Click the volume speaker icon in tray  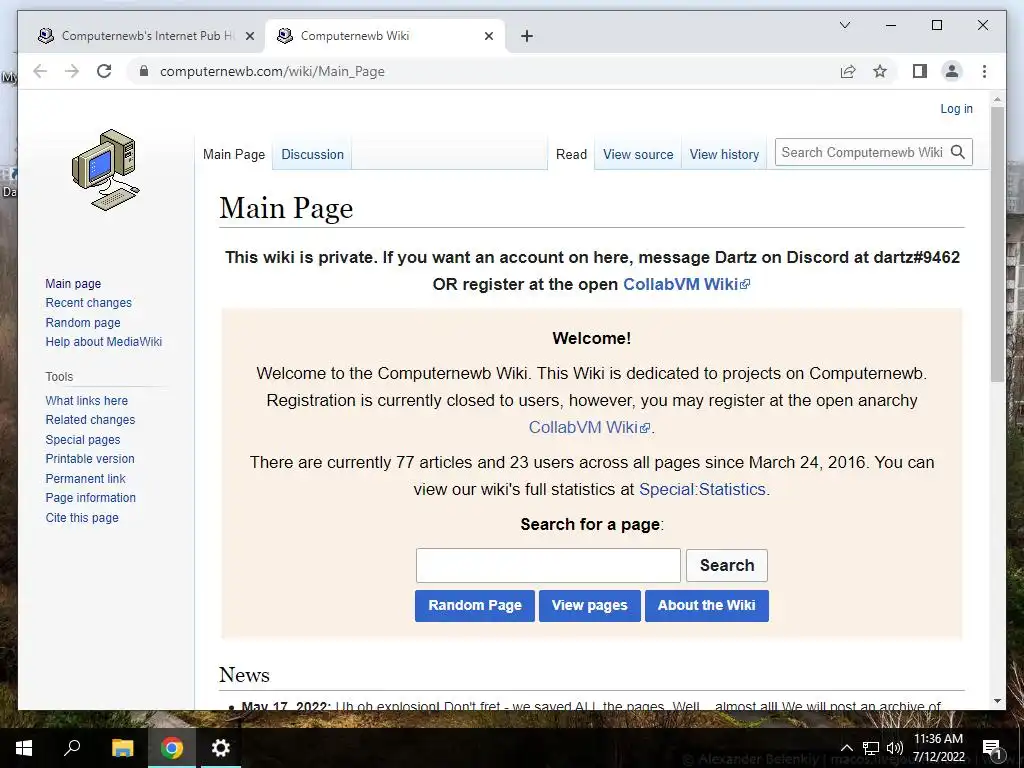tap(895, 748)
